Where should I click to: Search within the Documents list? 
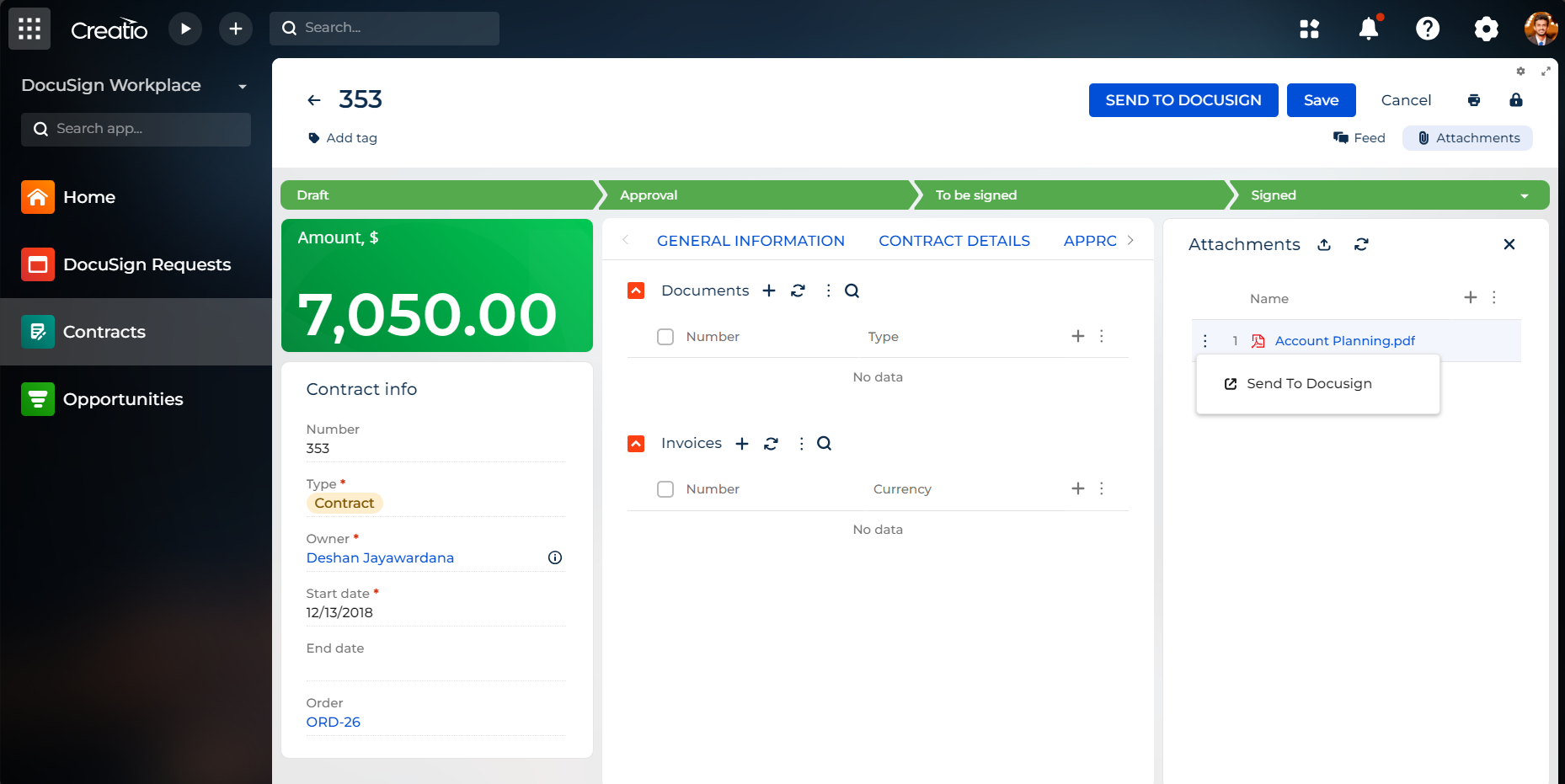pos(852,291)
